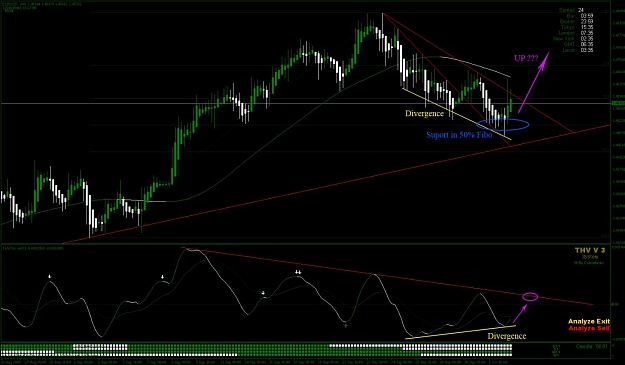Screen dimensions: 625x365
Task: Click the double down-arrow signal on oscillator
Action: 298,273
